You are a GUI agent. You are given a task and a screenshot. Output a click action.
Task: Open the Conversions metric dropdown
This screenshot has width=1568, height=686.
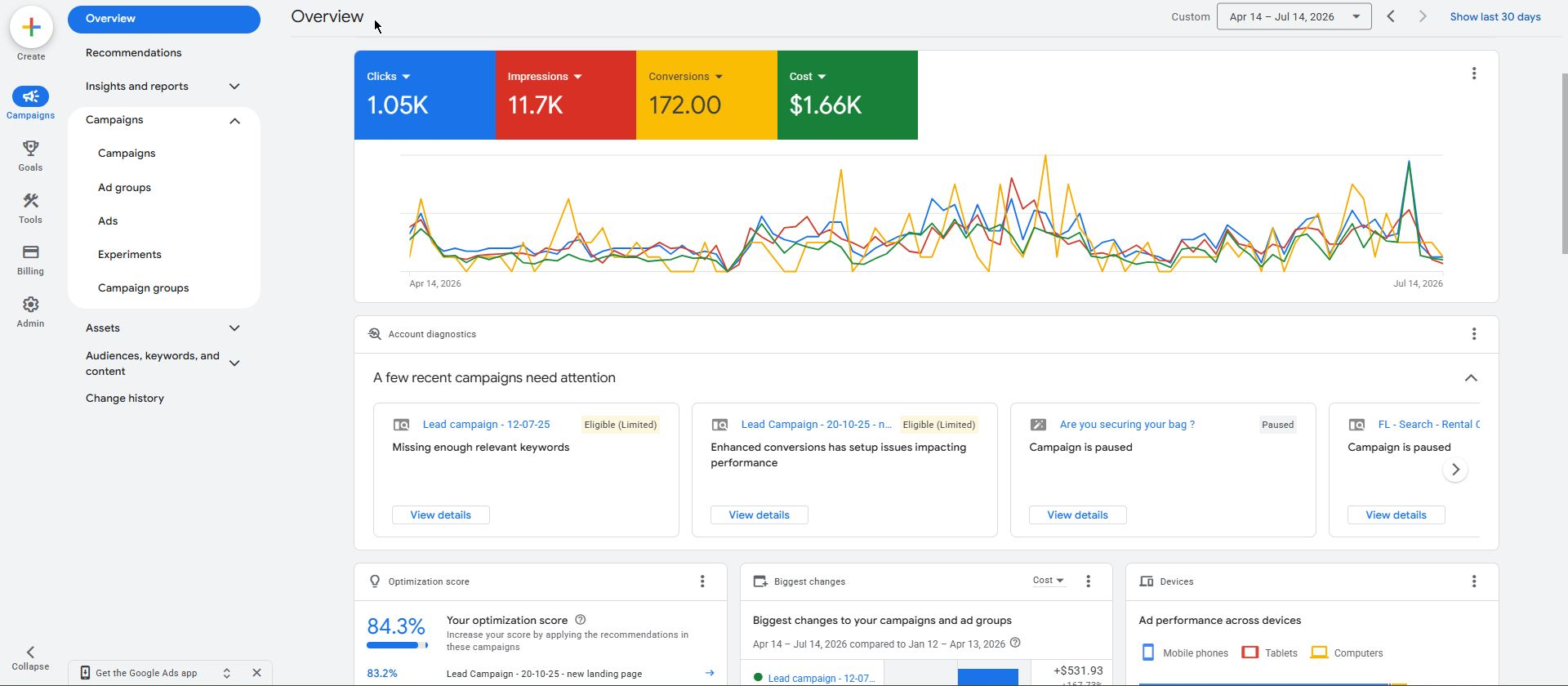[686, 76]
